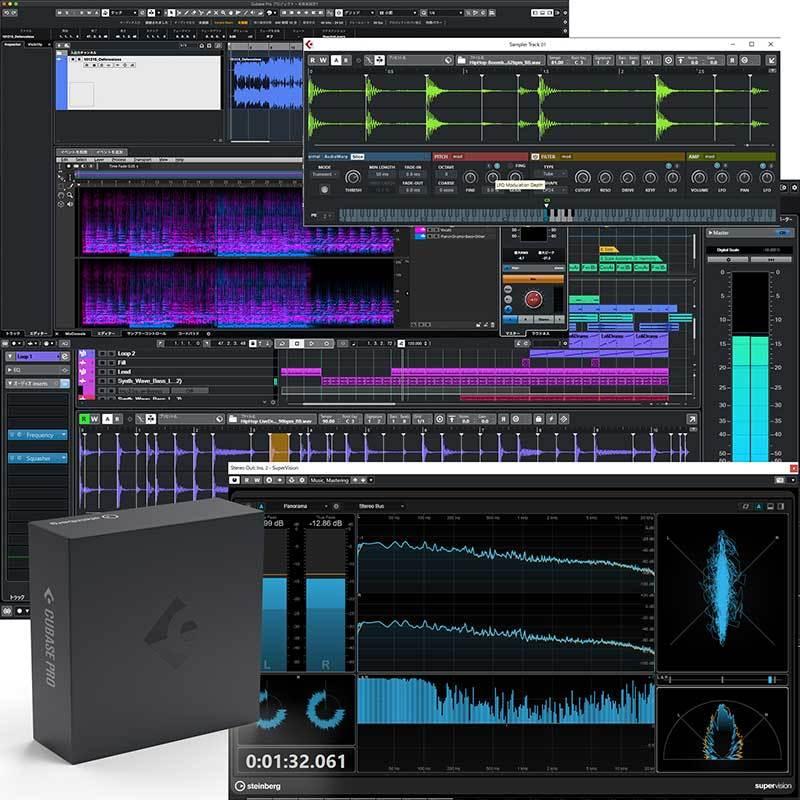Screen dimensions: 800x800
Task: Click the slice THRESH knob
Action: click(353, 178)
